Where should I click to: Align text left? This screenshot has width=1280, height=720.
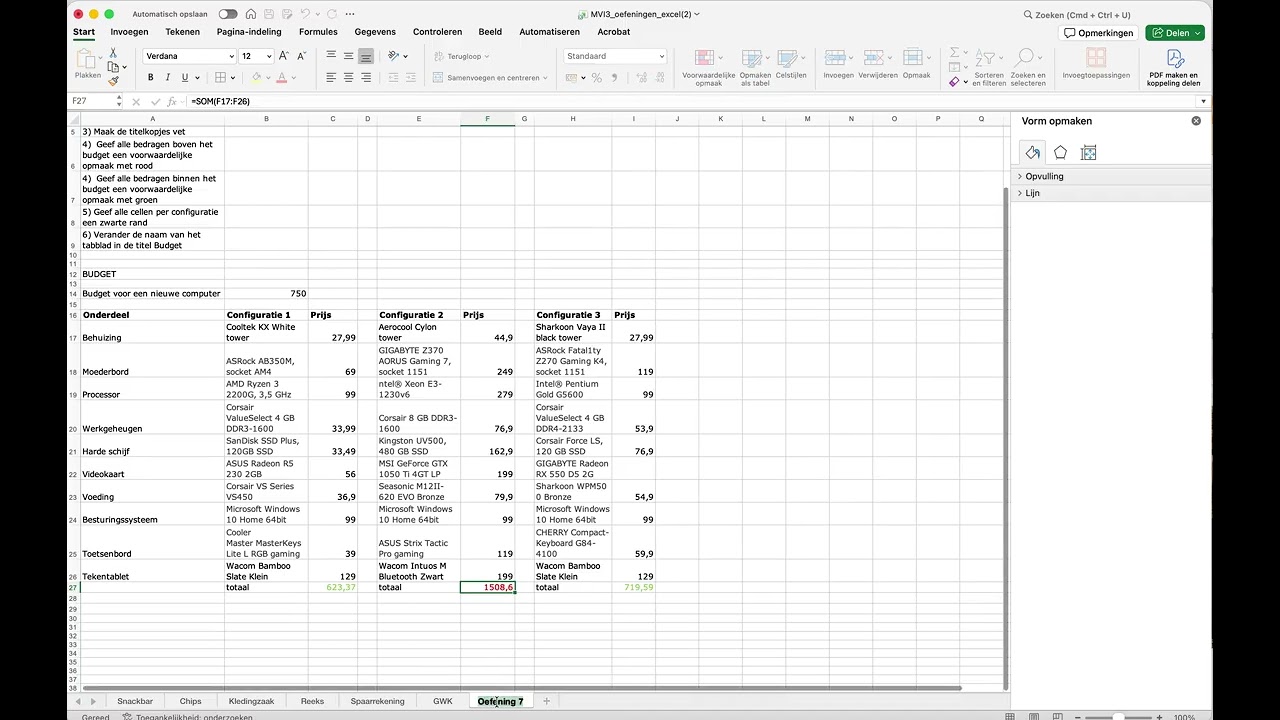click(331, 77)
